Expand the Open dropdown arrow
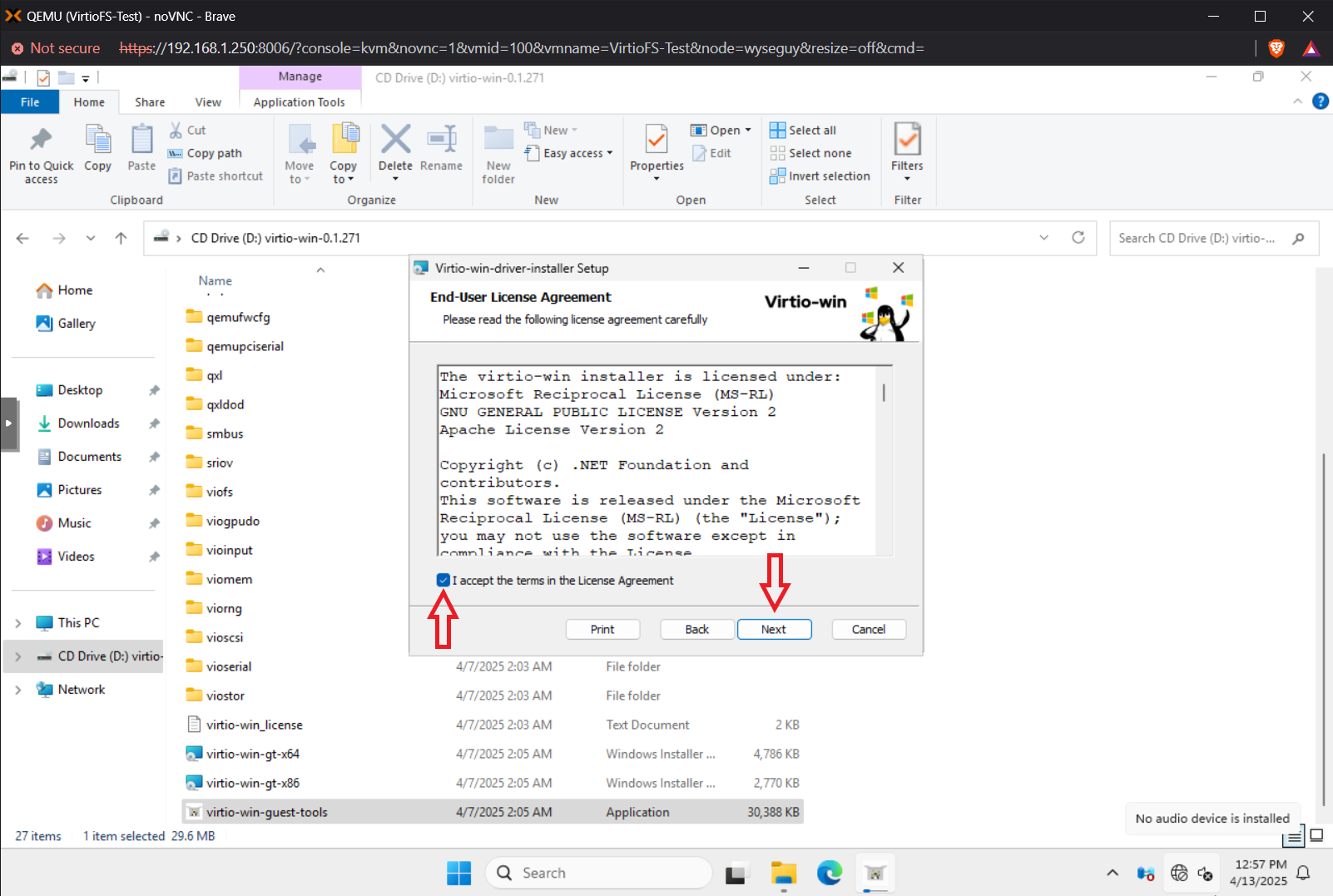 tap(748, 130)
